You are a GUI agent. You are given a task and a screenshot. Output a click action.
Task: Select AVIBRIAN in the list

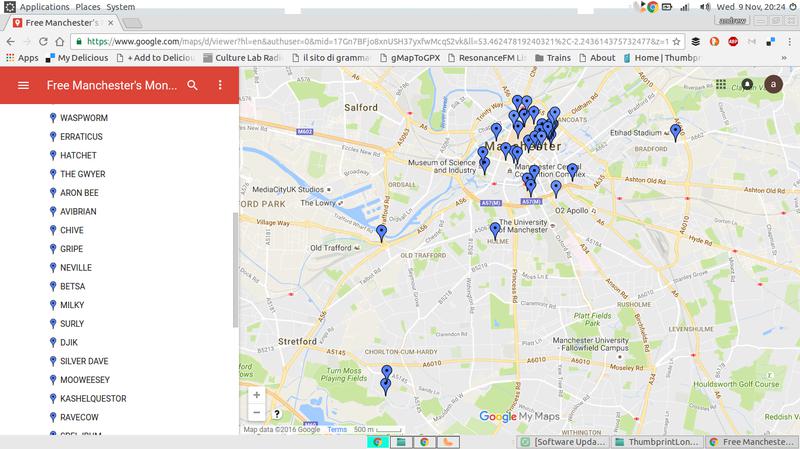[x=78, y=211]
